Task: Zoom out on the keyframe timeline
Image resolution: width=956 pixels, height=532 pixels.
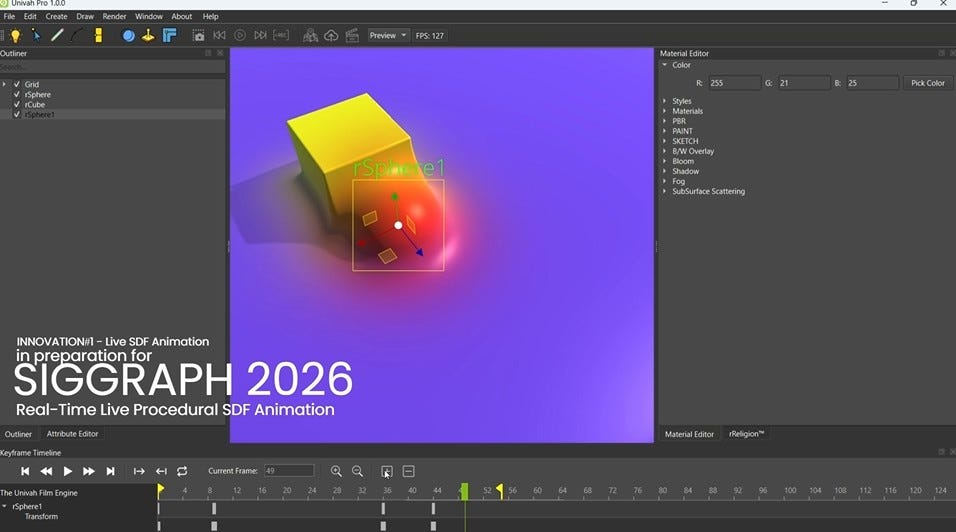Action: (357, 471)
